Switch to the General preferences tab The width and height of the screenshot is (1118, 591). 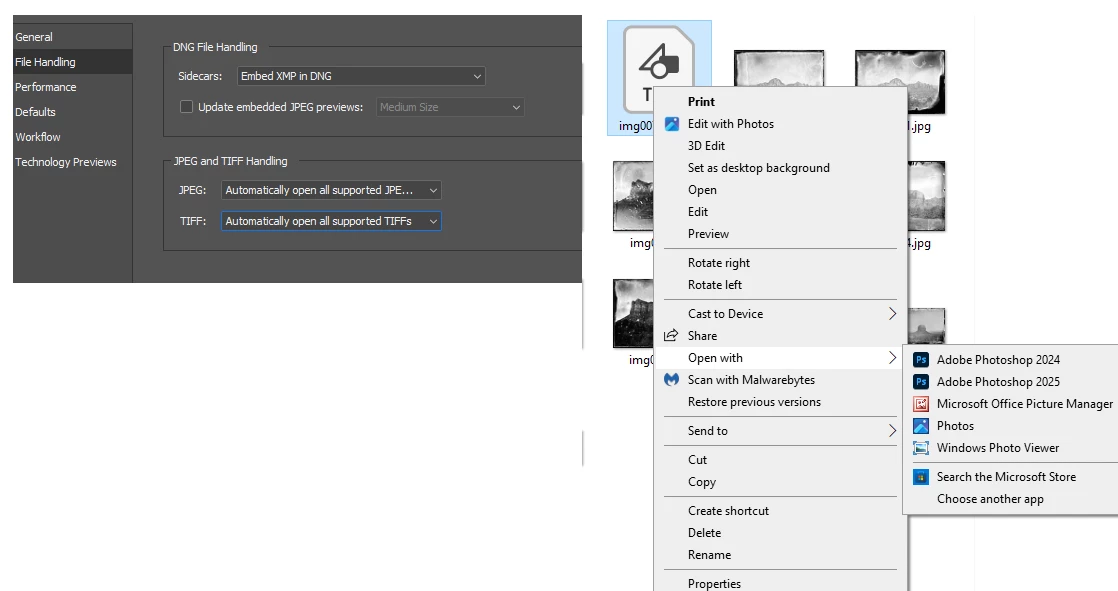[x=73, y=37]
